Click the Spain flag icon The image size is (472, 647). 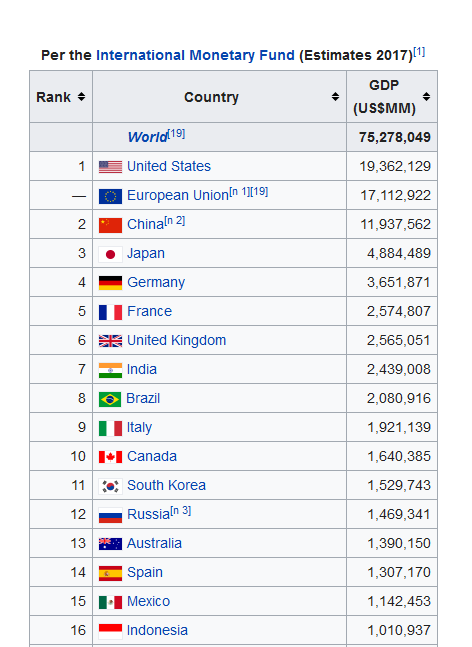pos(110,573)
